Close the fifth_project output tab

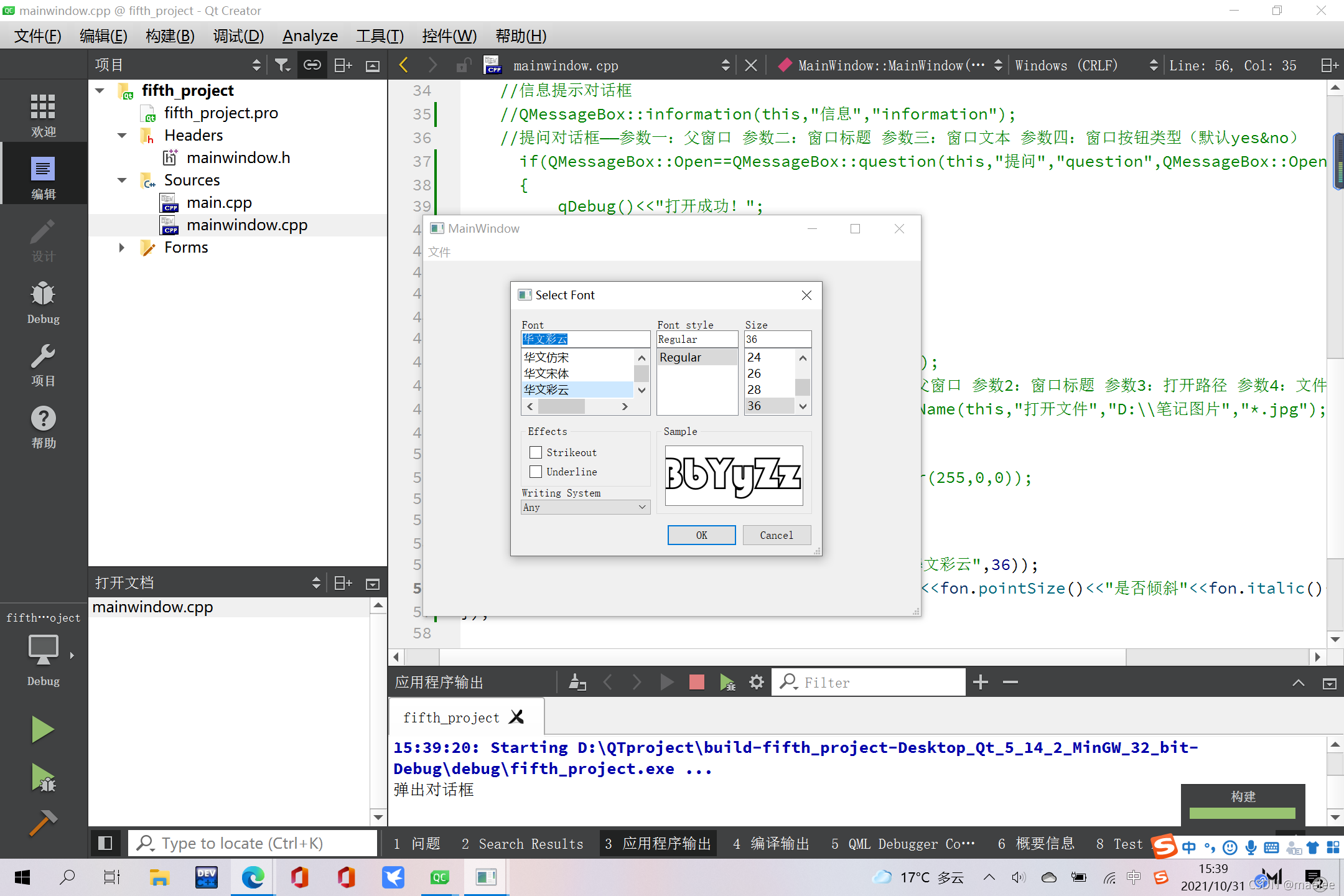pos(516,717)
